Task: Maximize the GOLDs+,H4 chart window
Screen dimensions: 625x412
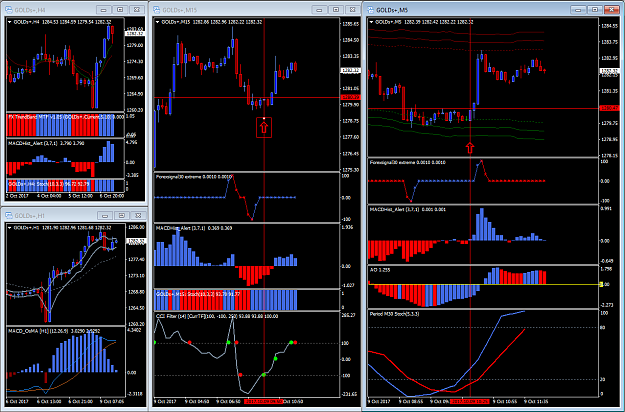Action: click(x=120, y=10)
